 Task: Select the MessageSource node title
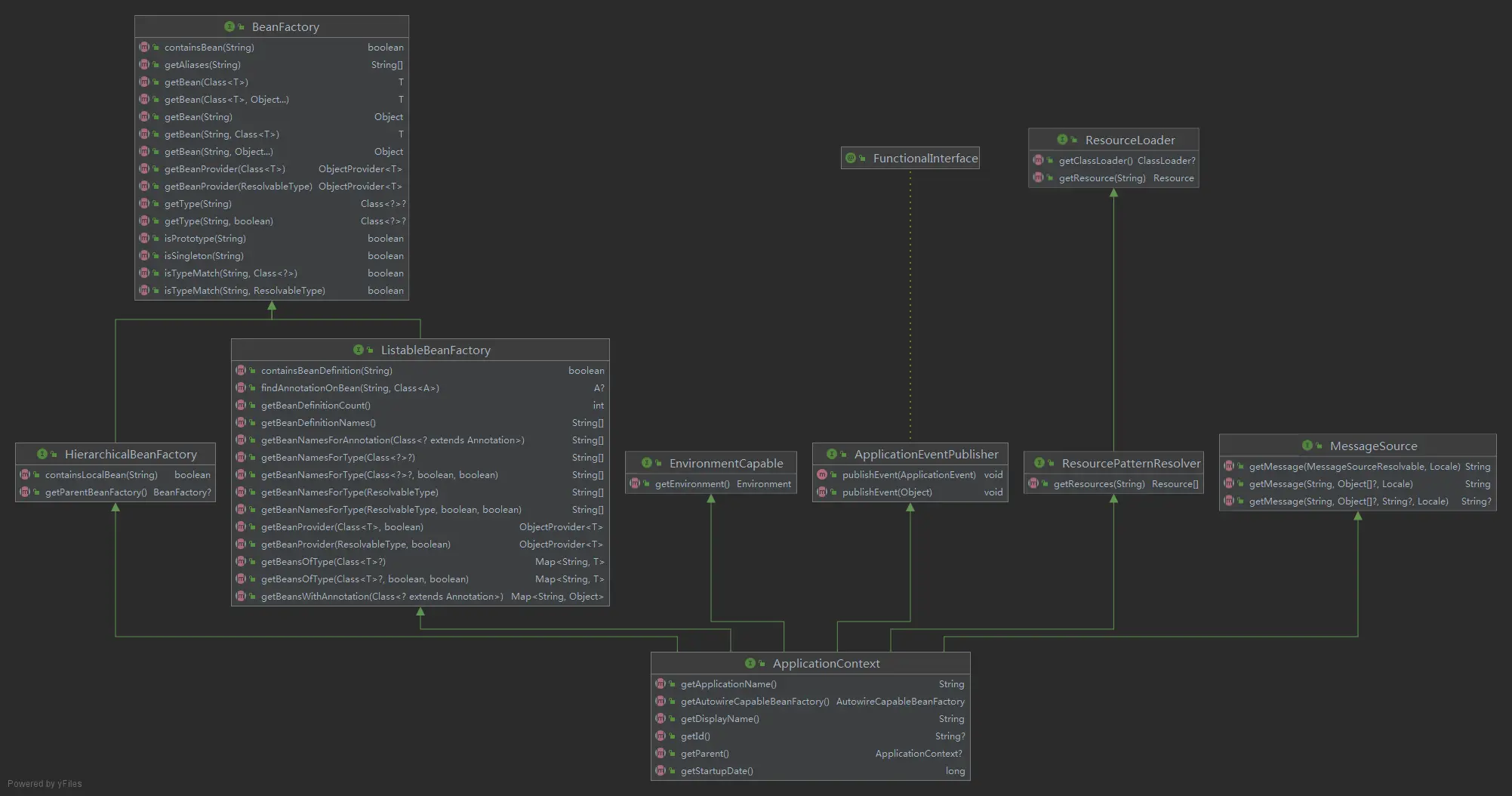[x=1373, y=446]
